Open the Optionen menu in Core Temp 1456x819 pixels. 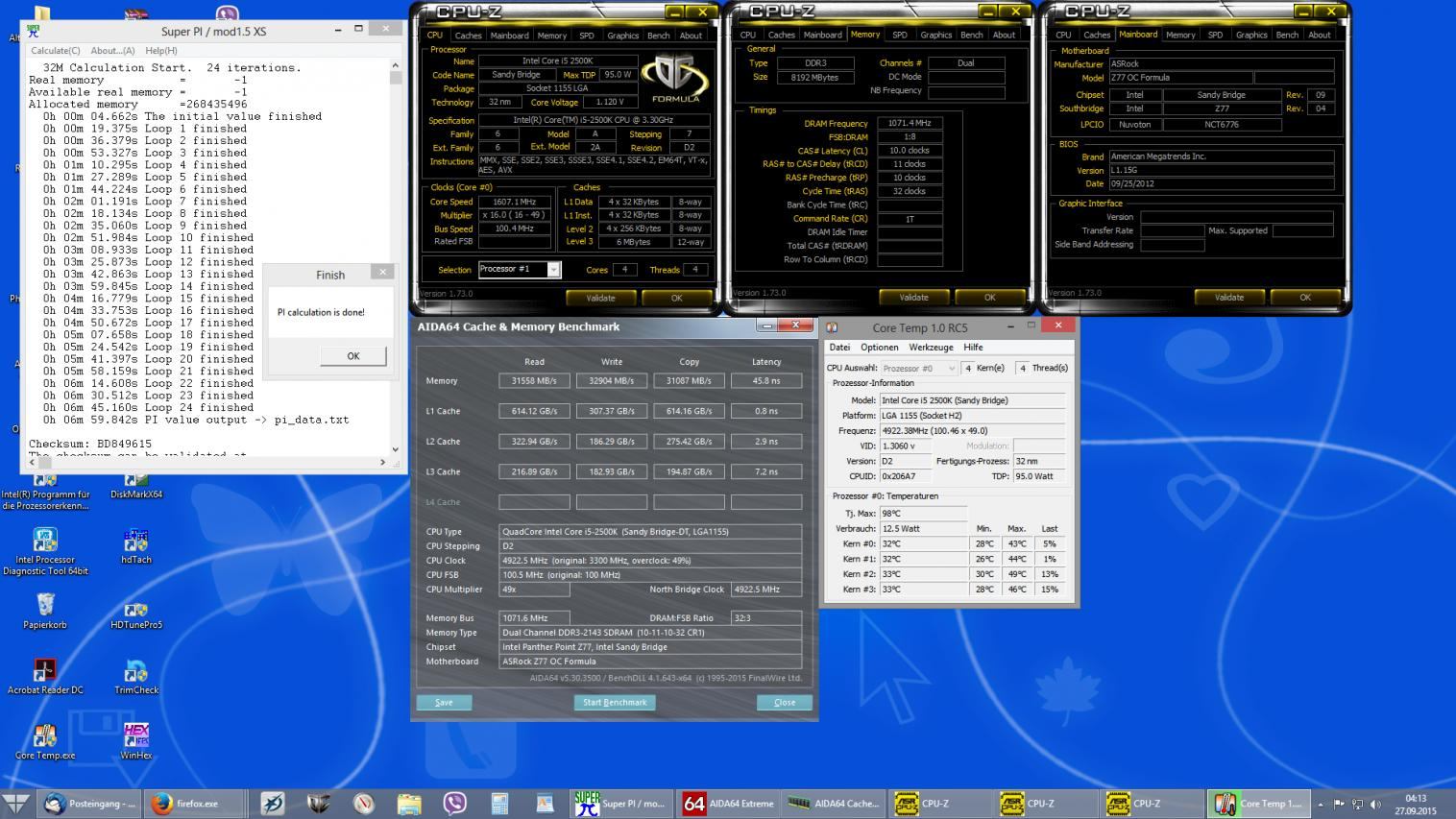point(879,347)
